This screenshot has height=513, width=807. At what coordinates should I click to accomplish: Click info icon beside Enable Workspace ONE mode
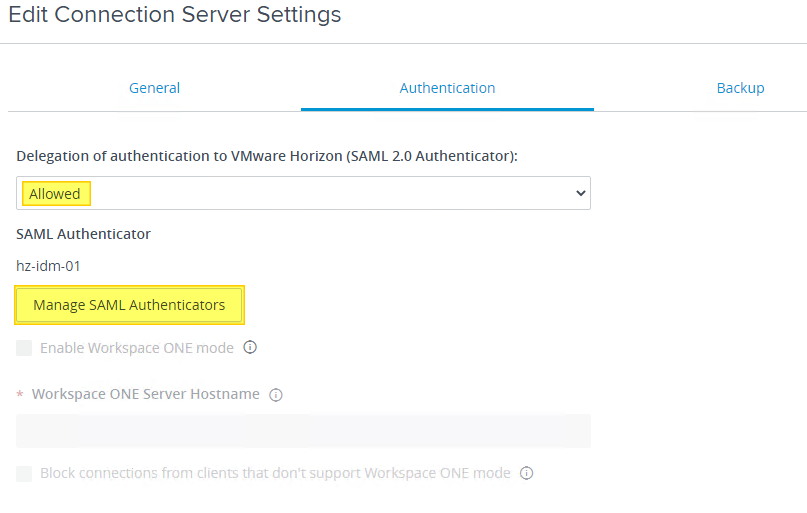click(x=250, y=348)
